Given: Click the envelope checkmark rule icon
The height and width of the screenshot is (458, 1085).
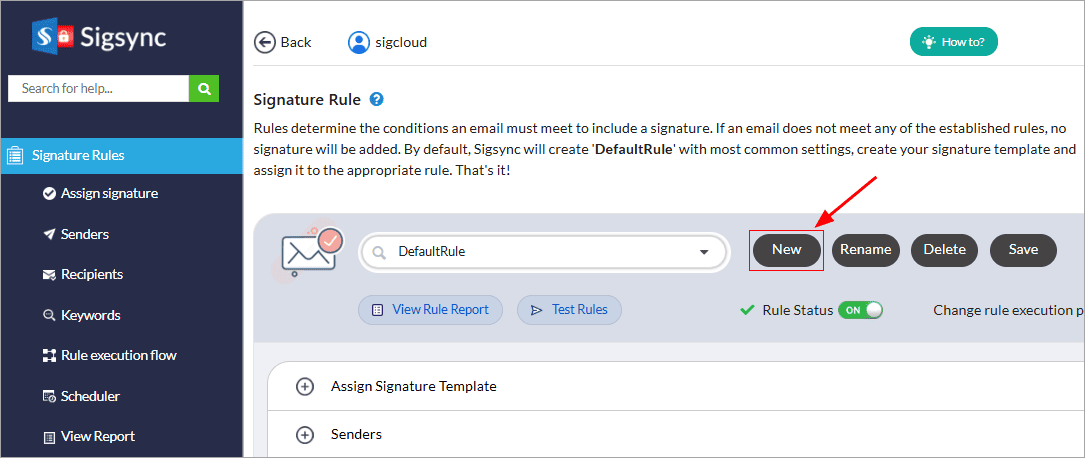Looking at the screenshot, I should 308,251.
